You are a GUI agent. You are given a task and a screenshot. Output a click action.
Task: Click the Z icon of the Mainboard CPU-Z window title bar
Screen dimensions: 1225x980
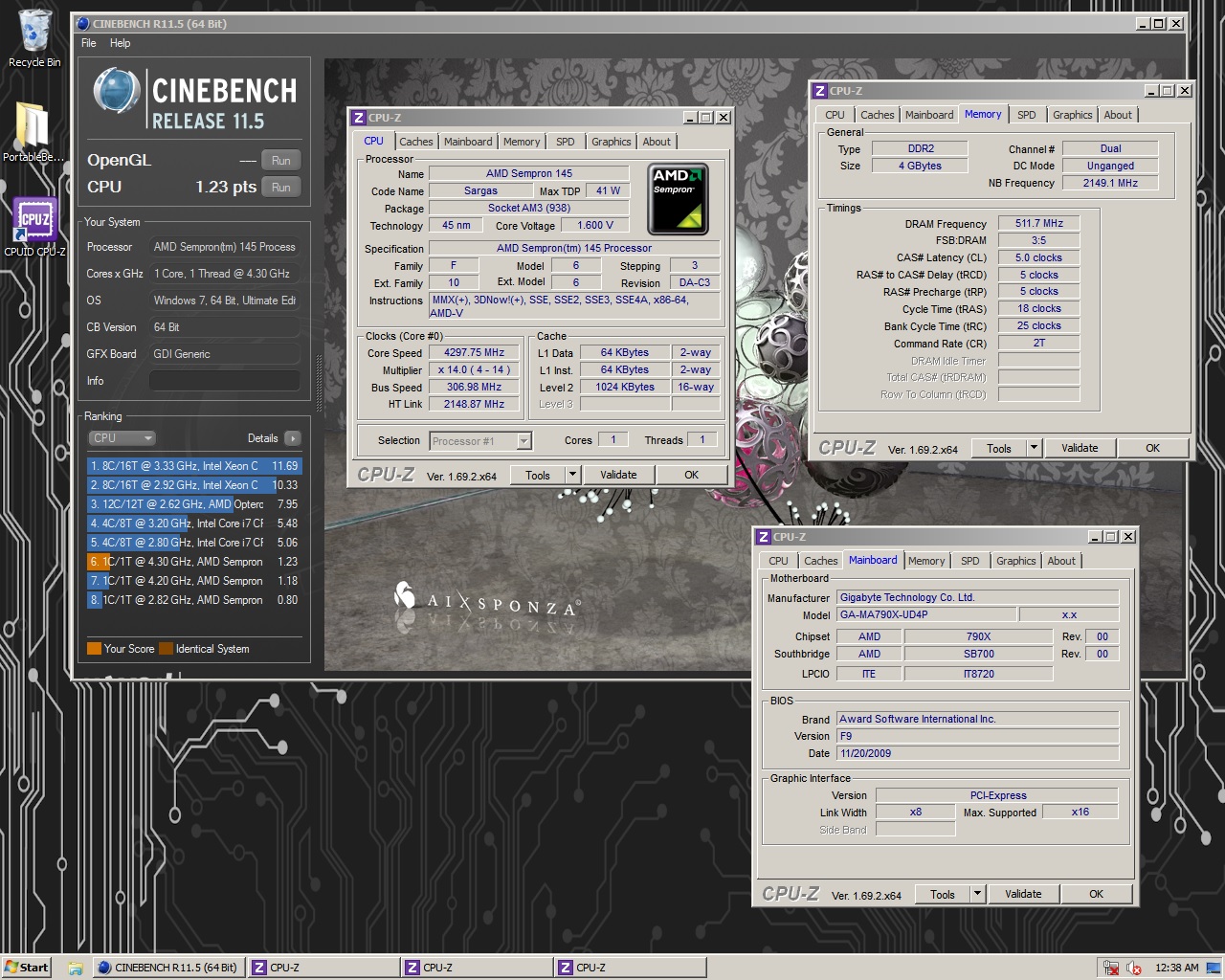point(763,537)
